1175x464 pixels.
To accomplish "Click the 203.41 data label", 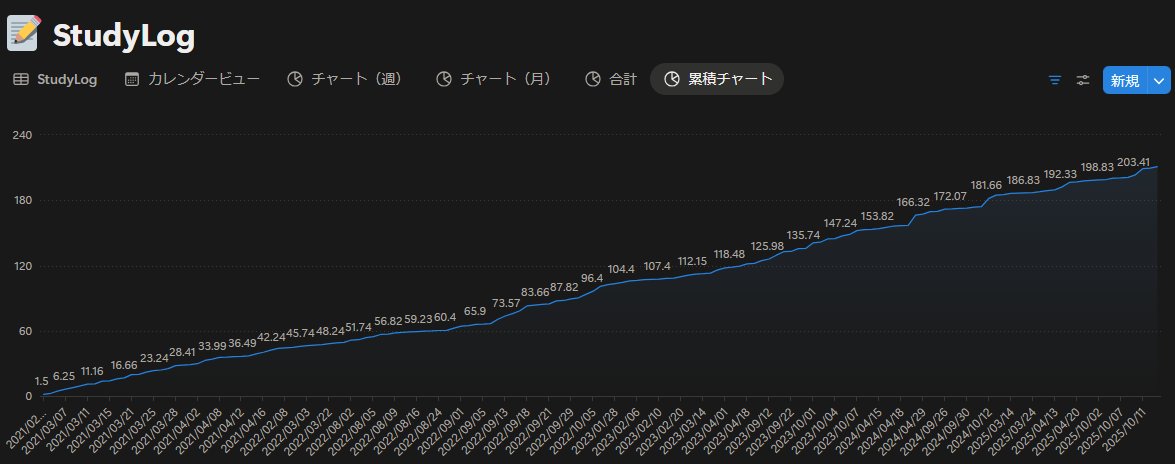I will (1133, 162).
